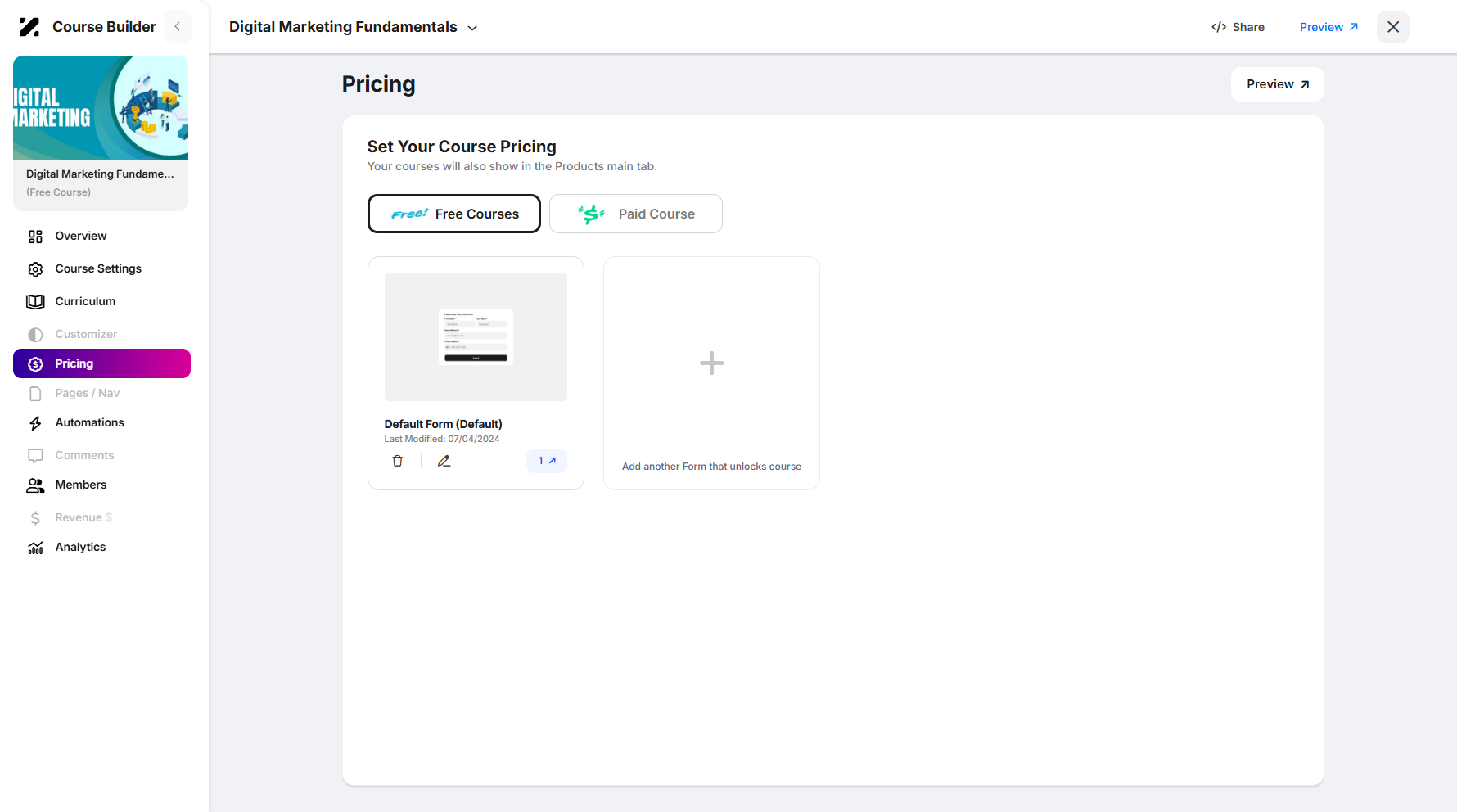Click the Revenue dollar sign icon

coord(35,518)
